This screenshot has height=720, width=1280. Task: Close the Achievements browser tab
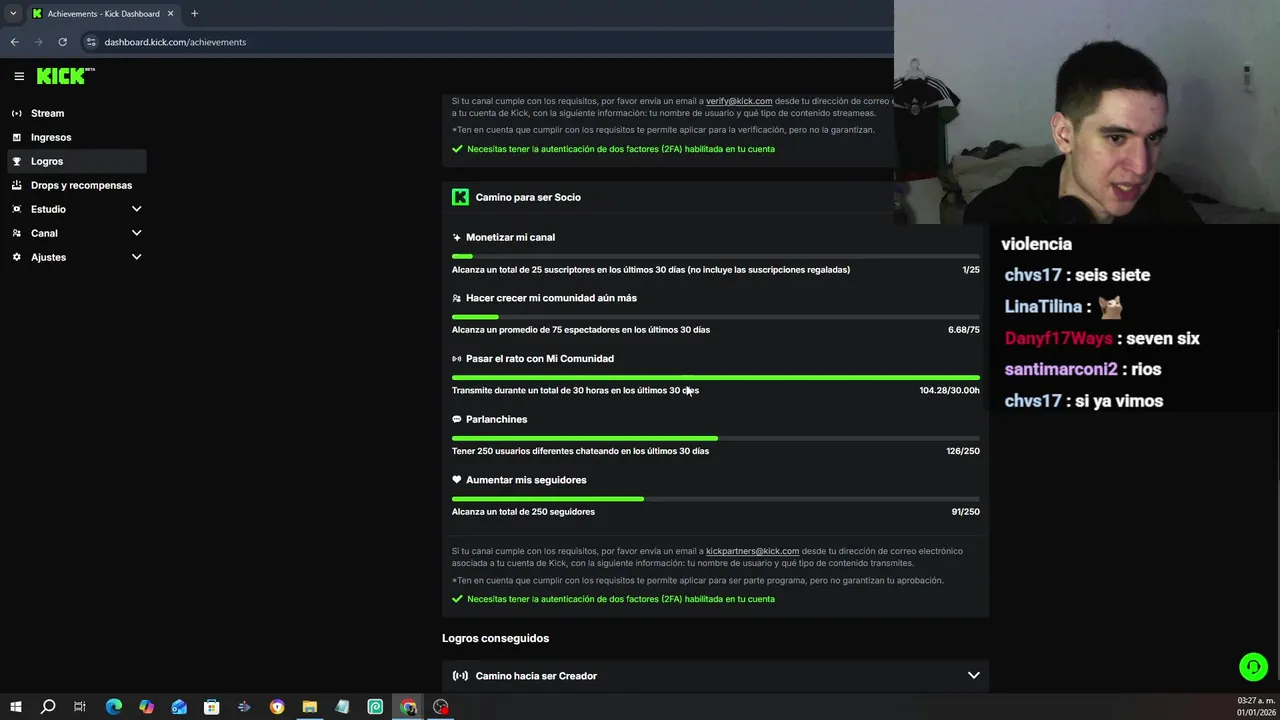[x=170, y=14]
